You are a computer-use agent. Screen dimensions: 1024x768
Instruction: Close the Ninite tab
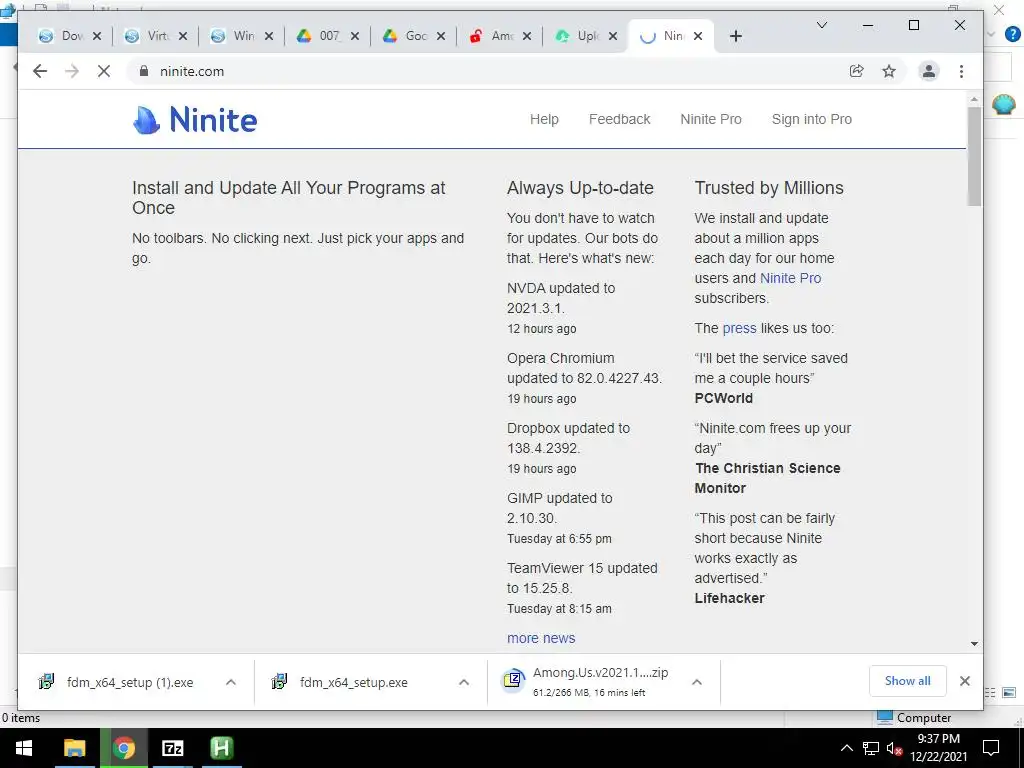[x=698, y=36]
